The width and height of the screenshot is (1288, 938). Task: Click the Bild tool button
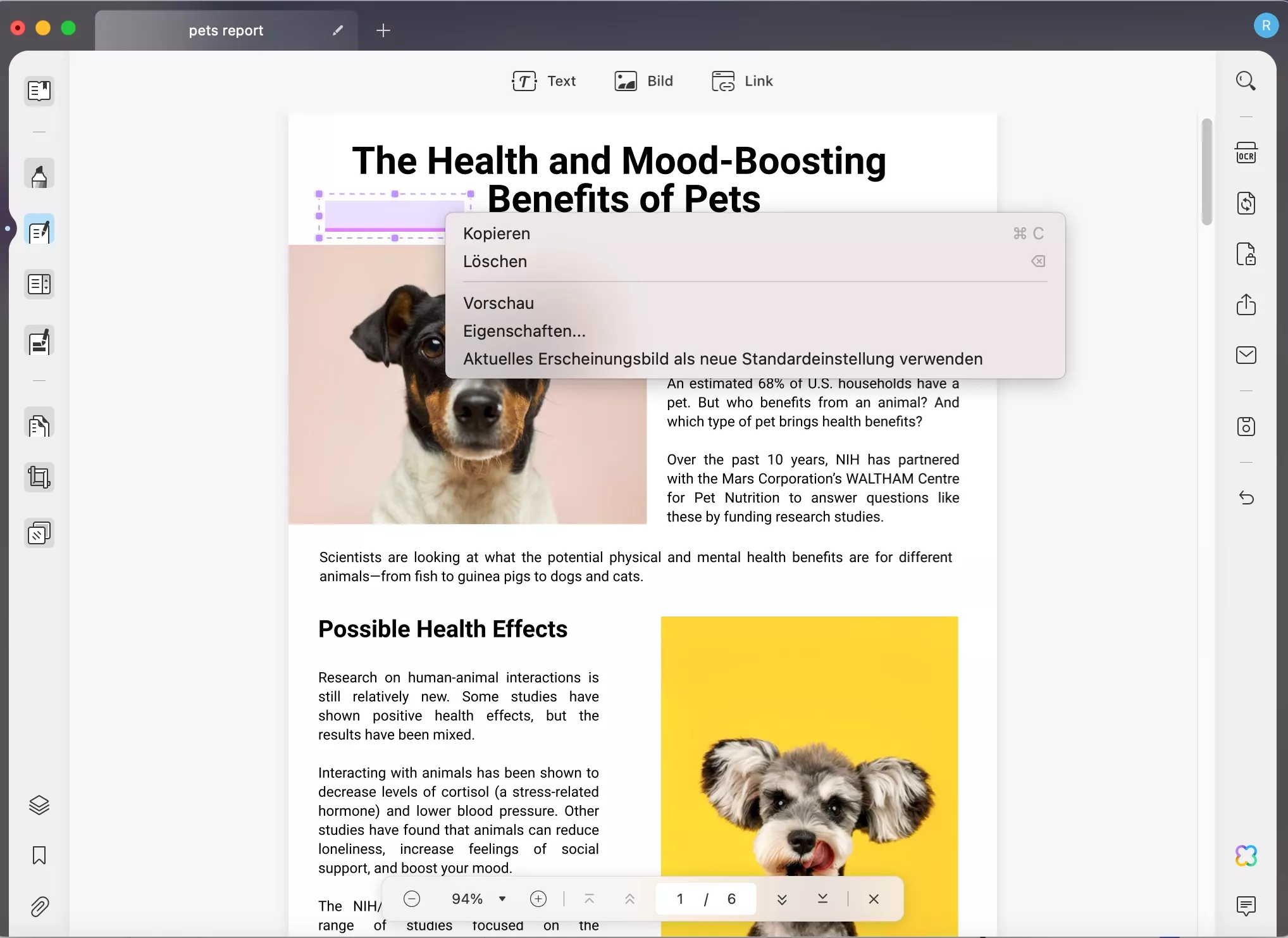[x=644, y=81]
